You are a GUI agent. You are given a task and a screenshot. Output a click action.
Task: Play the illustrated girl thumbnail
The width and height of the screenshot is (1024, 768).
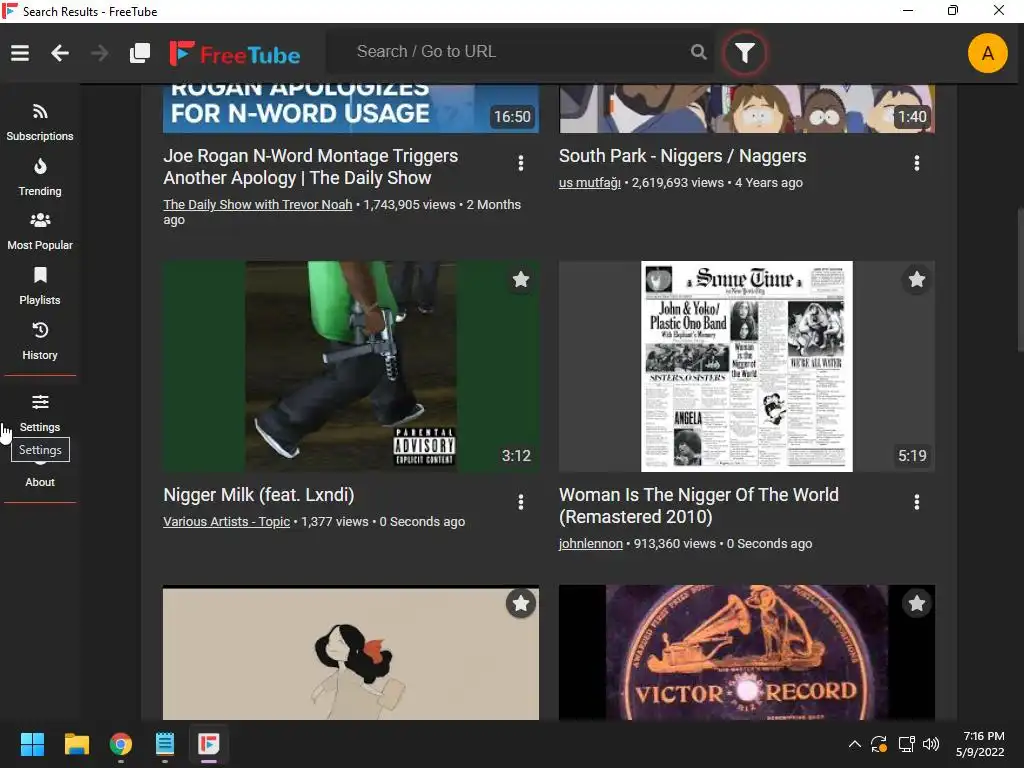pyautogui.click(x=351, y=652)
